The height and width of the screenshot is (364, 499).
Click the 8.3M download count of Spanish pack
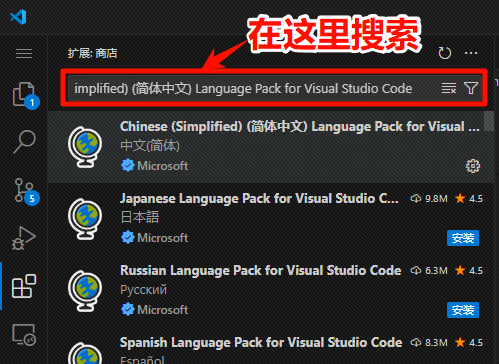coord(429,343)
